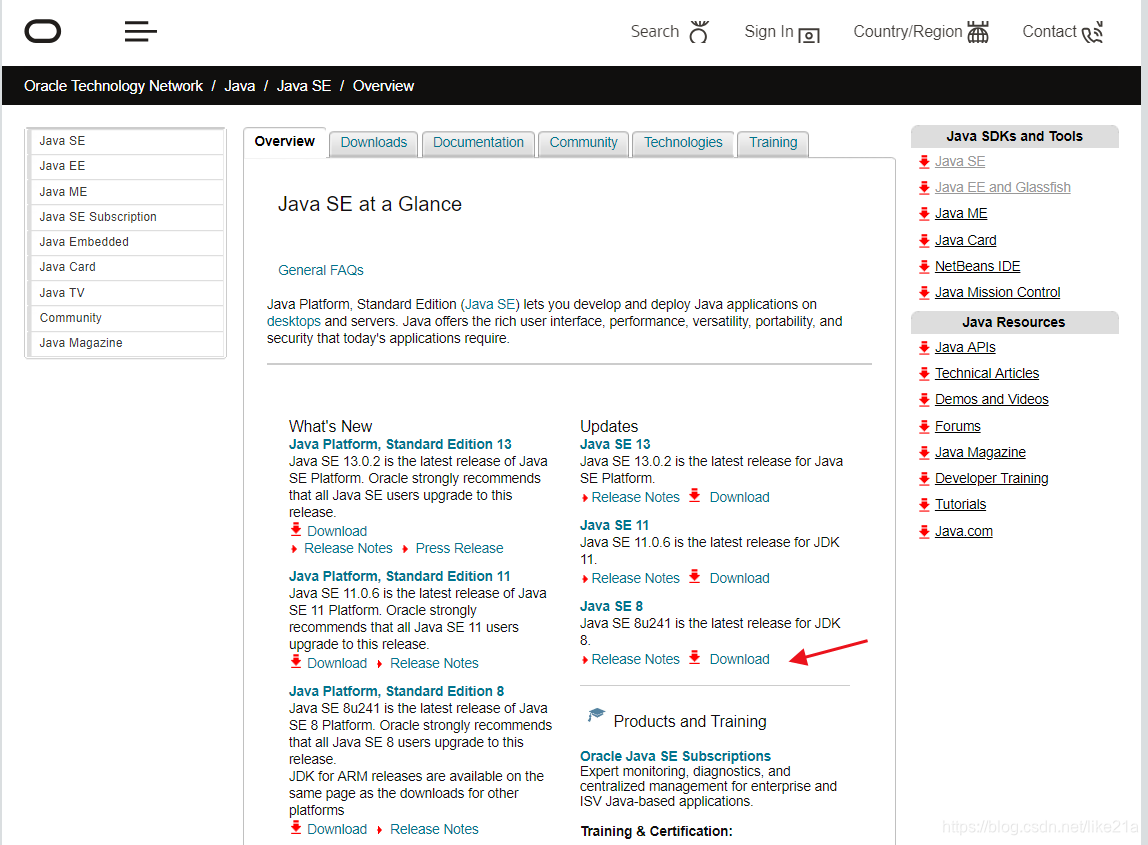The image size is (1148, 845).
Task: Click the red arrow icon next to Tutorials
Action: click(924, 505)
